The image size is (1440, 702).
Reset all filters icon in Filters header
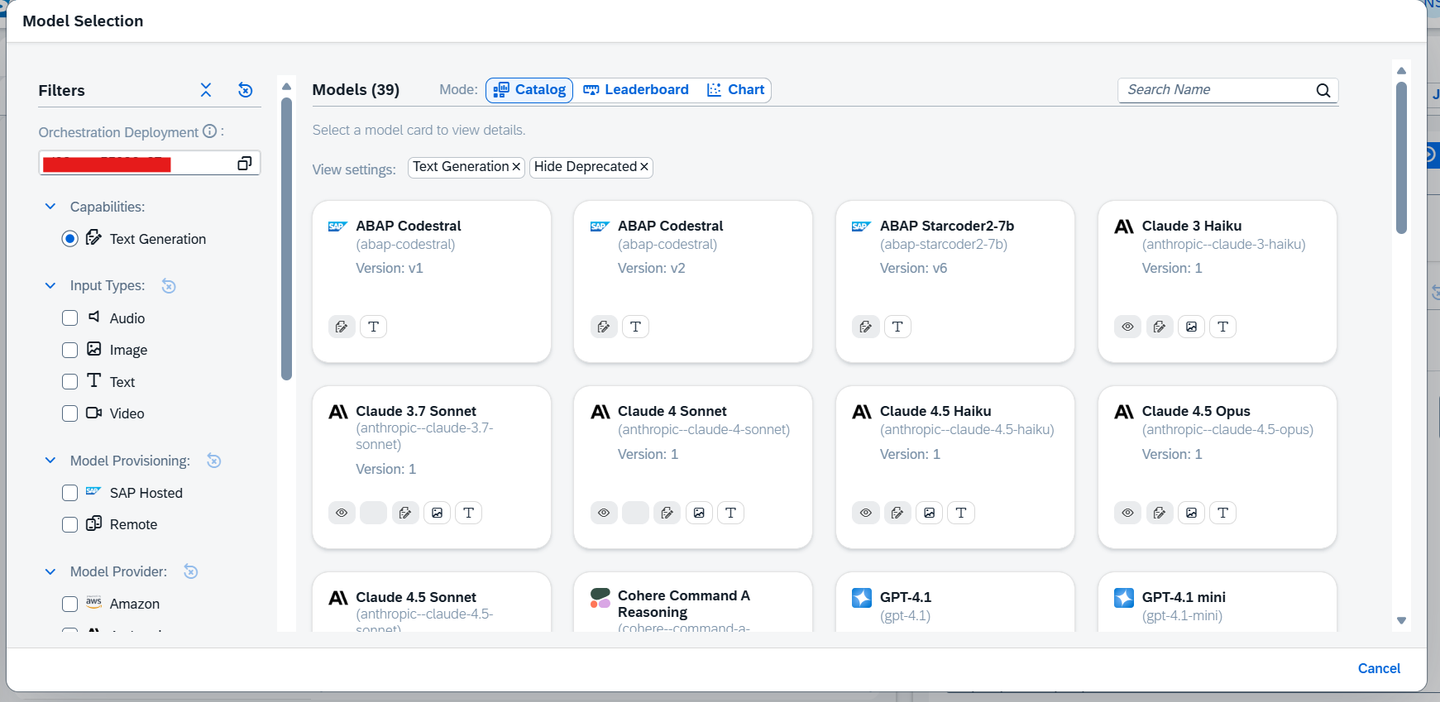(245, 90)
